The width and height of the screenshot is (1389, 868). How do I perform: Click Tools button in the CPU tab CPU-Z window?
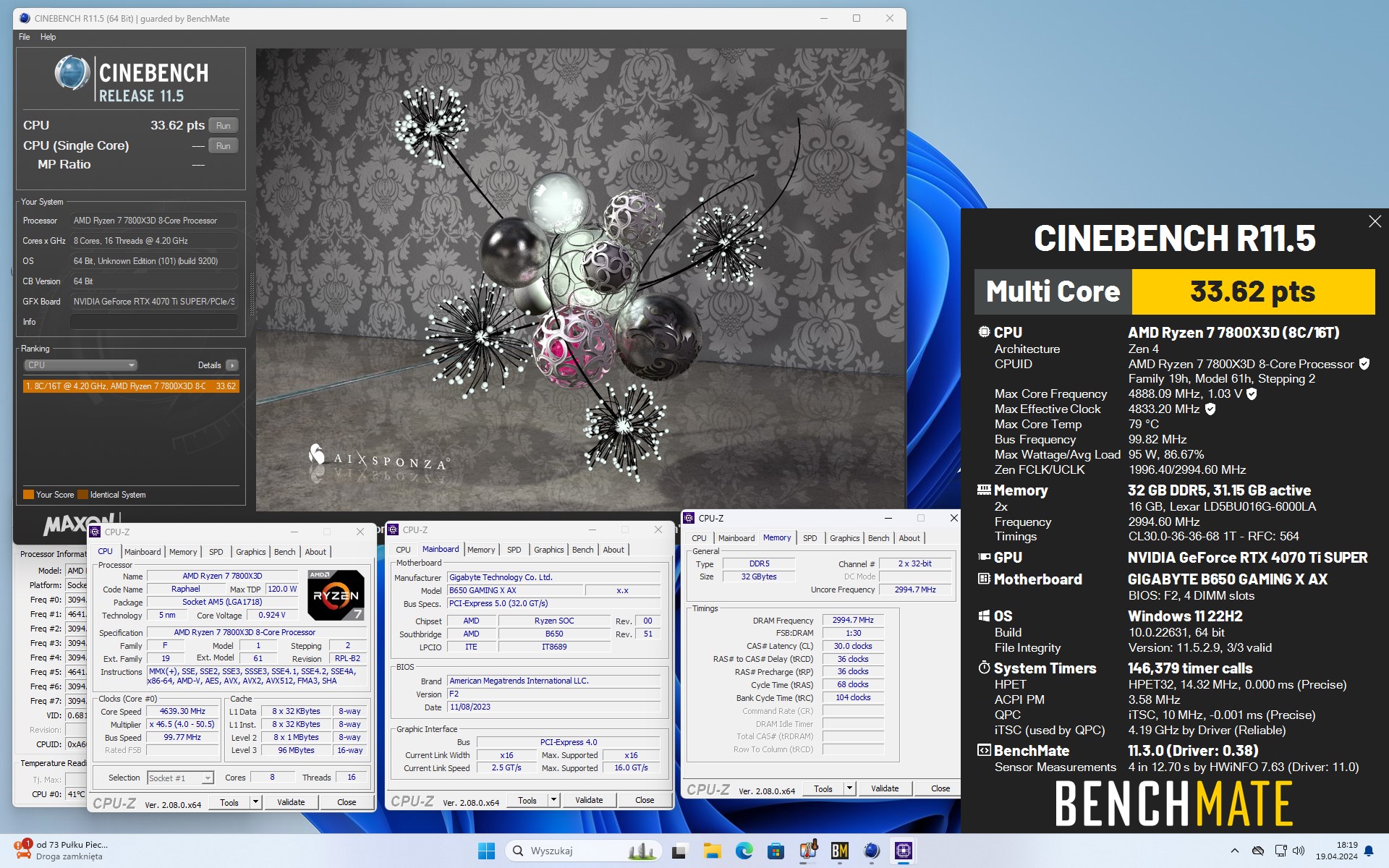pos(229,802)
